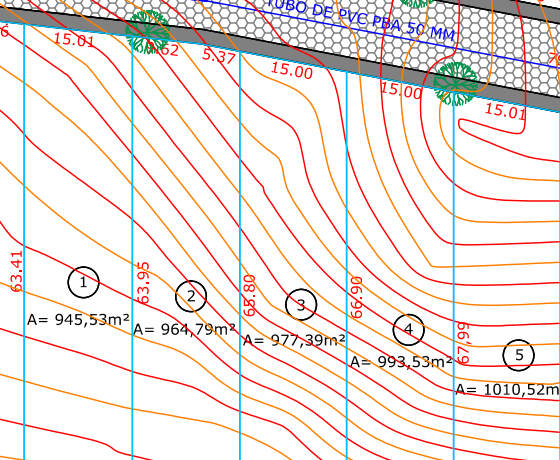Click the circled lot number 2
560x460 pixels.
coord(191,296)
